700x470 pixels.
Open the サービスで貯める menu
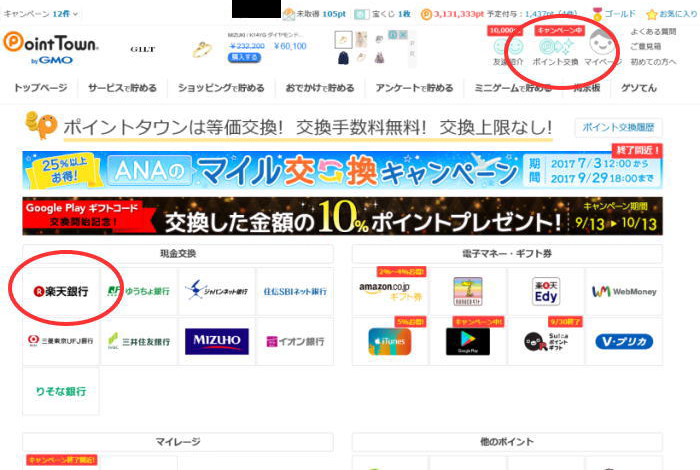click(122, 88)
